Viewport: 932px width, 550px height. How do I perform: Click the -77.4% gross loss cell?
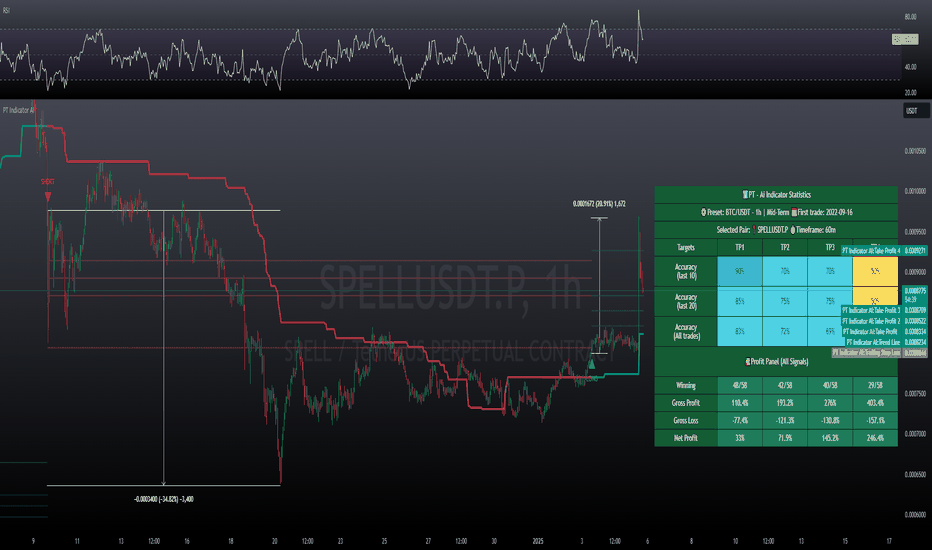tap(740, 420)
